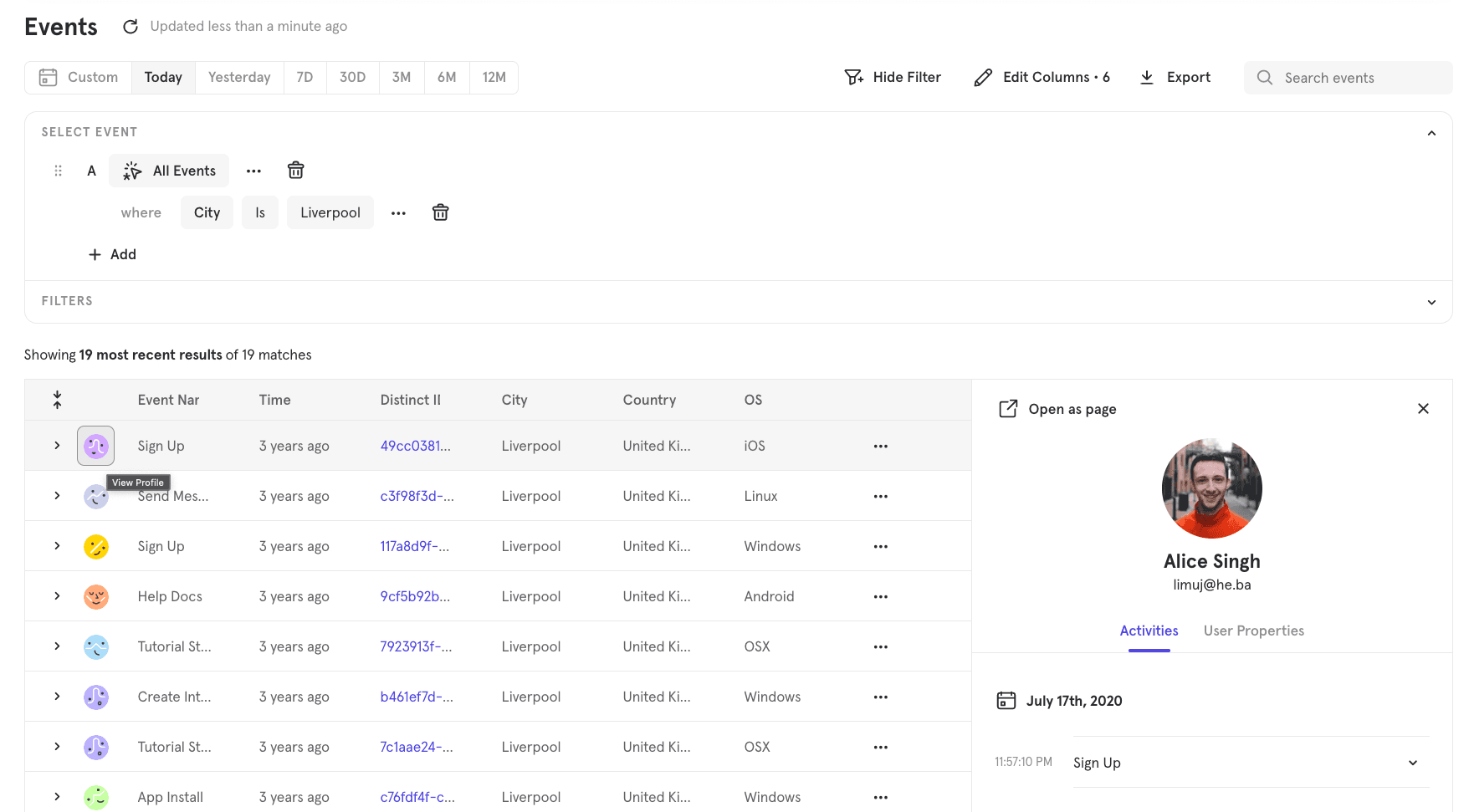Screen dimensions: 1469x812
Task: Switch to the User Properties tab
Action: pyautogui.click(x=1253, y=631)
